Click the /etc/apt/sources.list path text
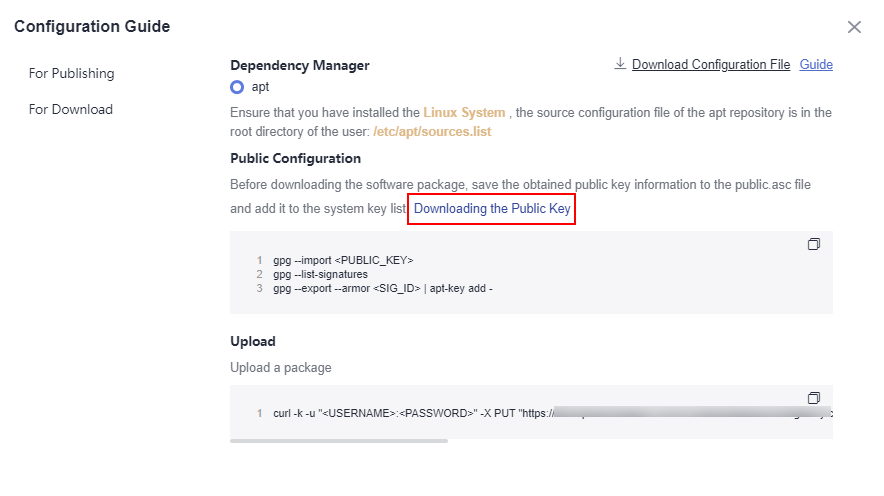This screenshot has width=884, height=496. point(432,131)
